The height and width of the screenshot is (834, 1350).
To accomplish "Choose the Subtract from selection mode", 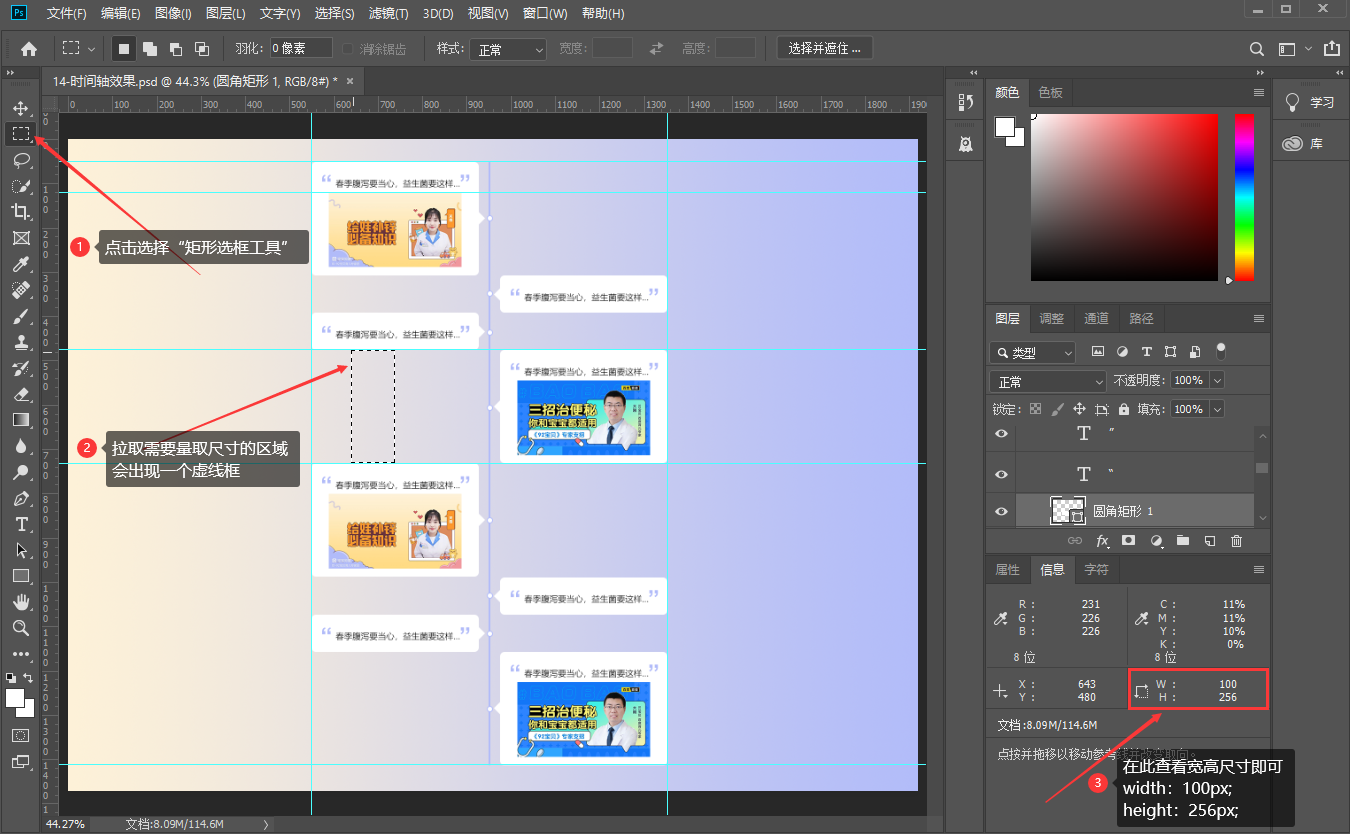I will coord(176,48).
